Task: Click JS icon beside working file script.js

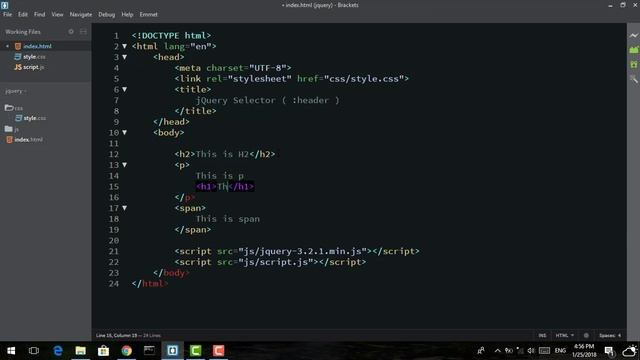Action: pos(18,67)
